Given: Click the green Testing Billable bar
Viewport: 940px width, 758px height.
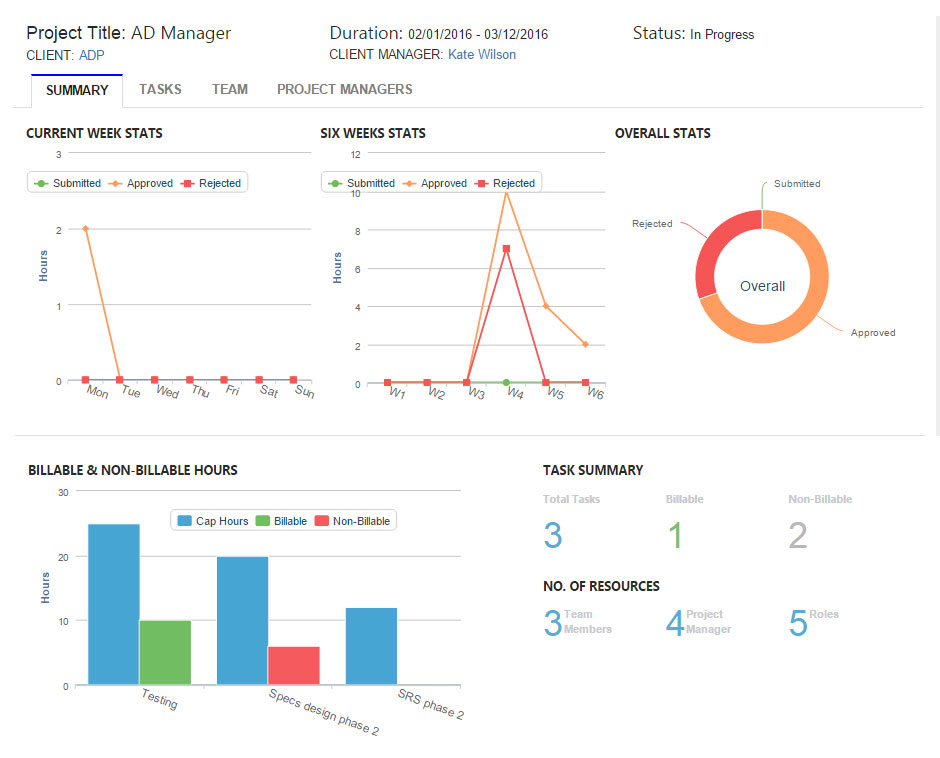Looking at the screenshot, I should (x=164, y=652).
